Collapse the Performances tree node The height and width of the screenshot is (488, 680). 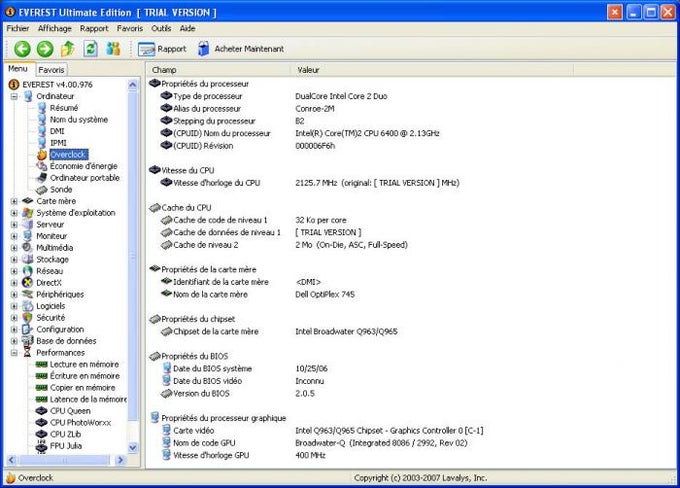[x=14, y=353]
